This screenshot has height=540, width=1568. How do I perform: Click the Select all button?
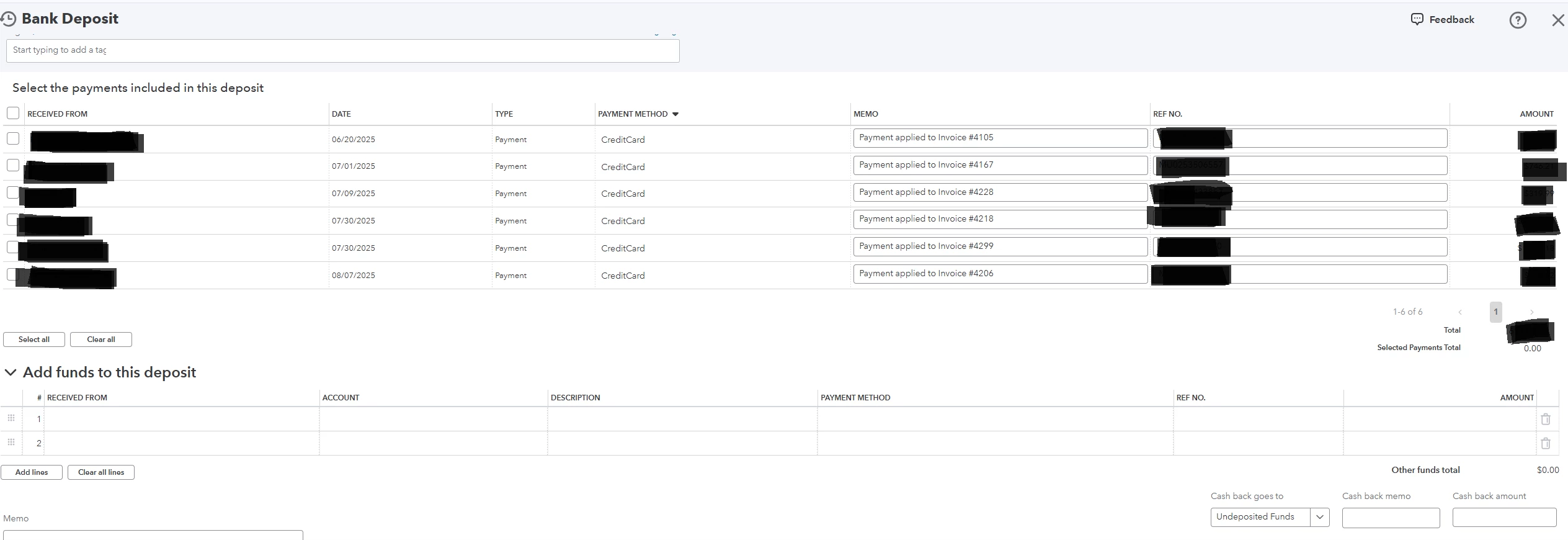34,340
